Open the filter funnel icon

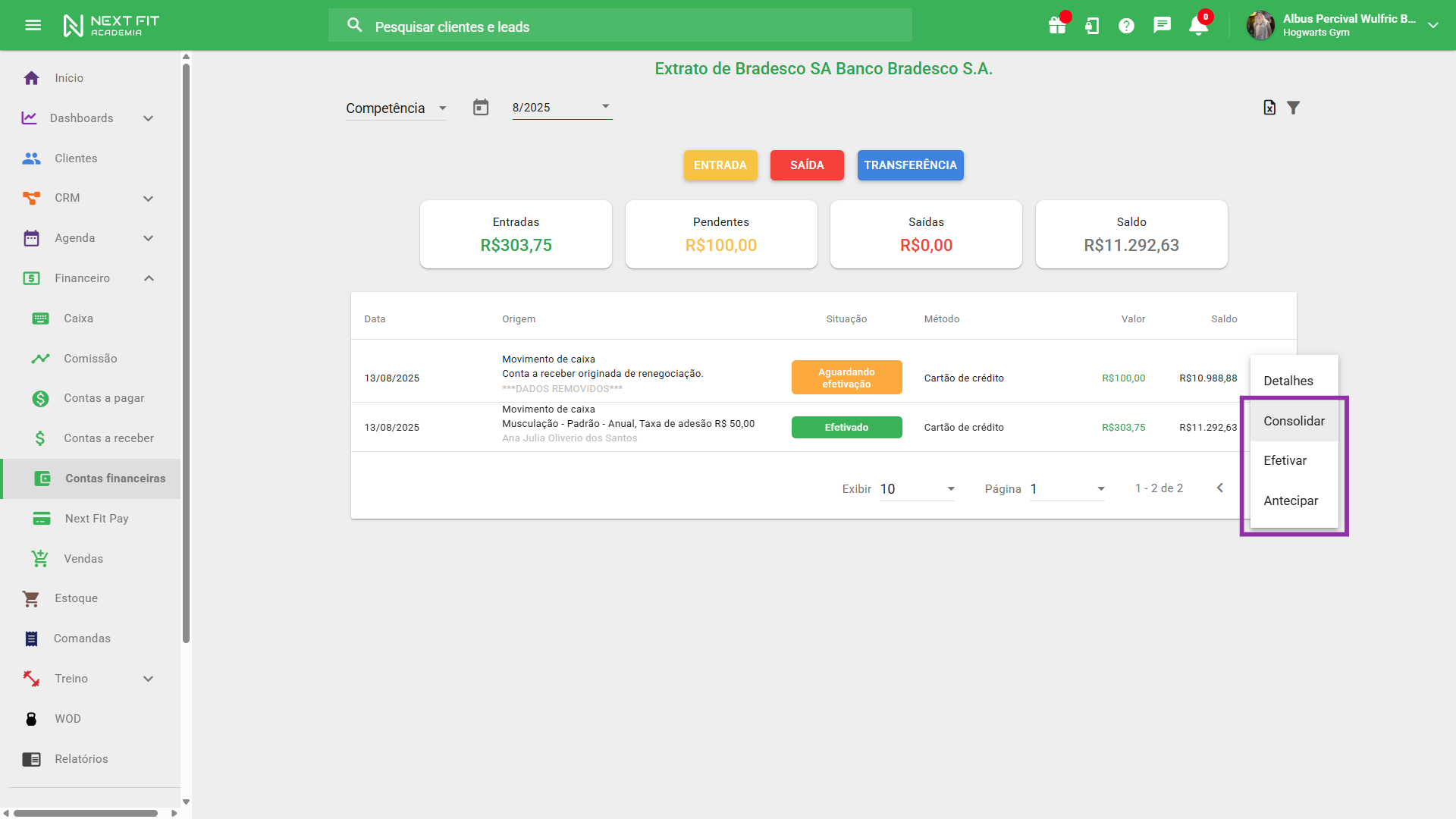click(1294, 108)
